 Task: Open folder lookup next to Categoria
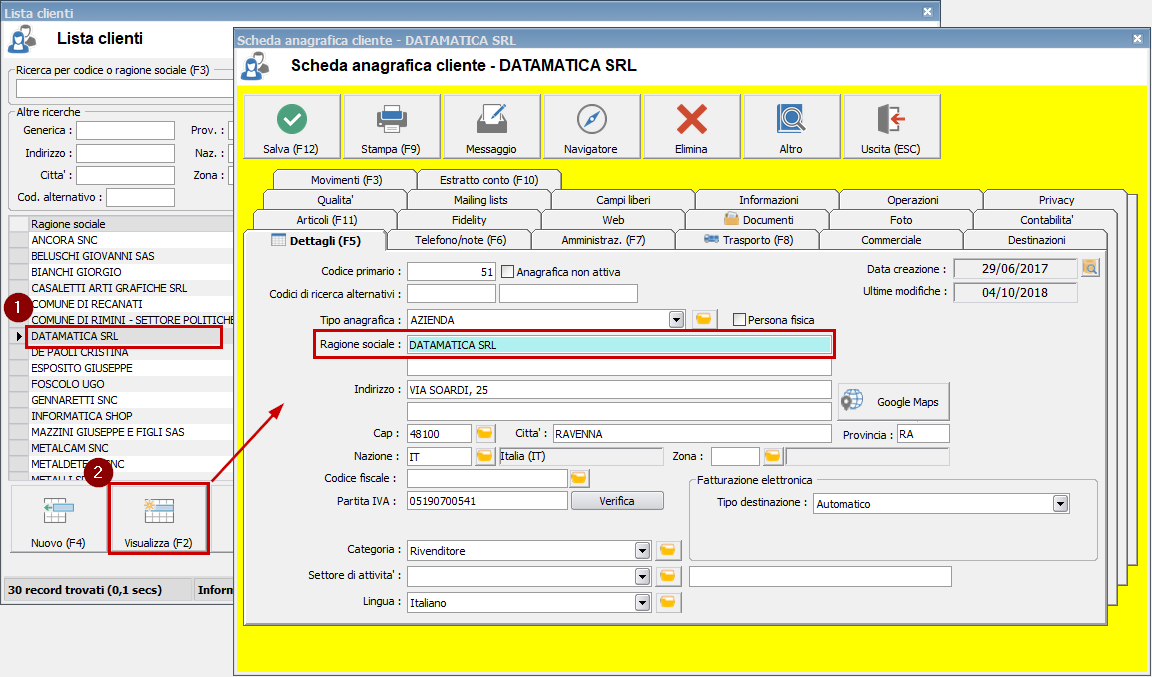tap(667, 551)
